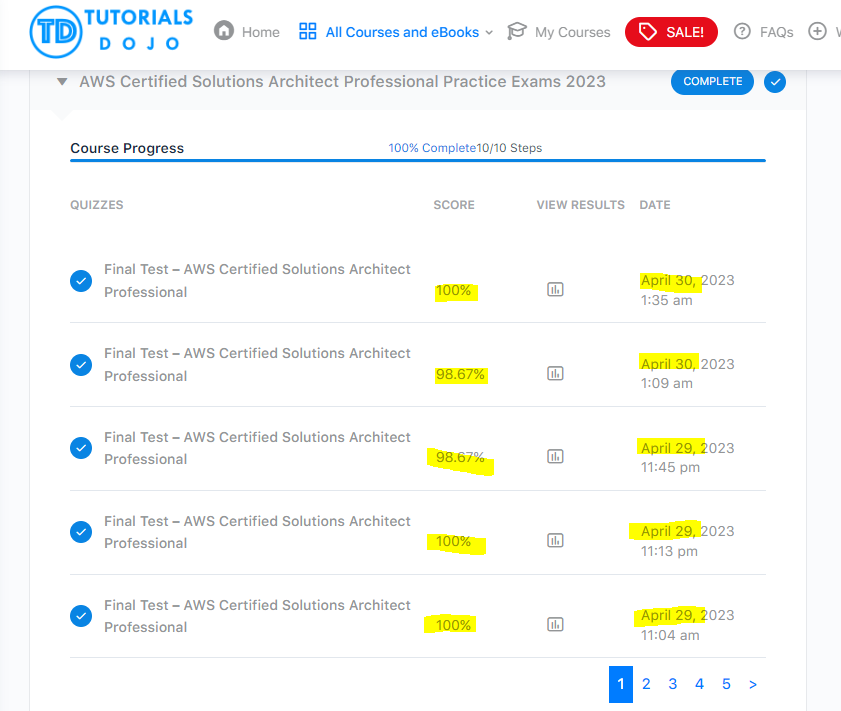
Task: Click the April 29, 2023 11:45 pm date
Action: pos(688,457)
